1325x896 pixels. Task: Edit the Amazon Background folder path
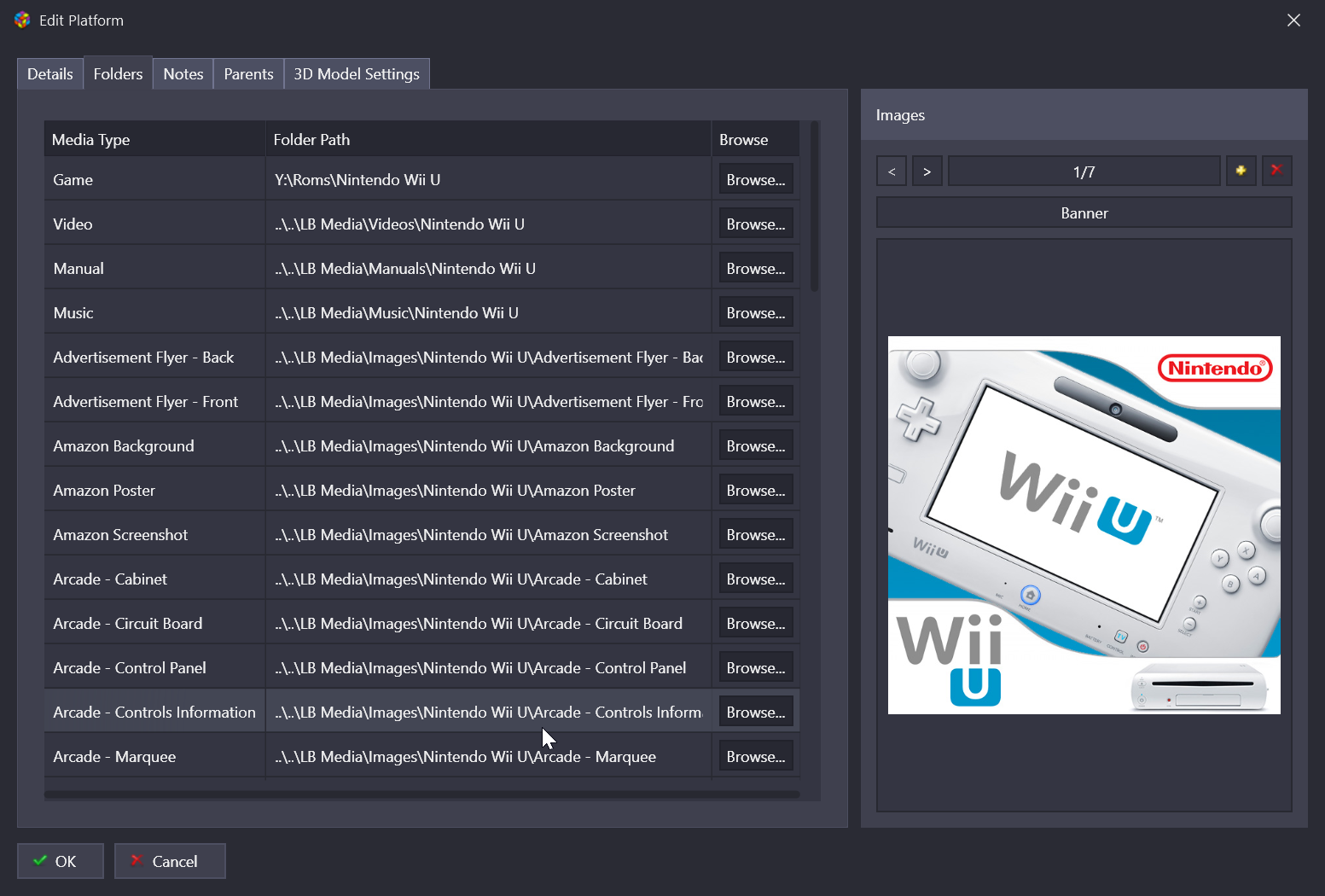[488, 445]
